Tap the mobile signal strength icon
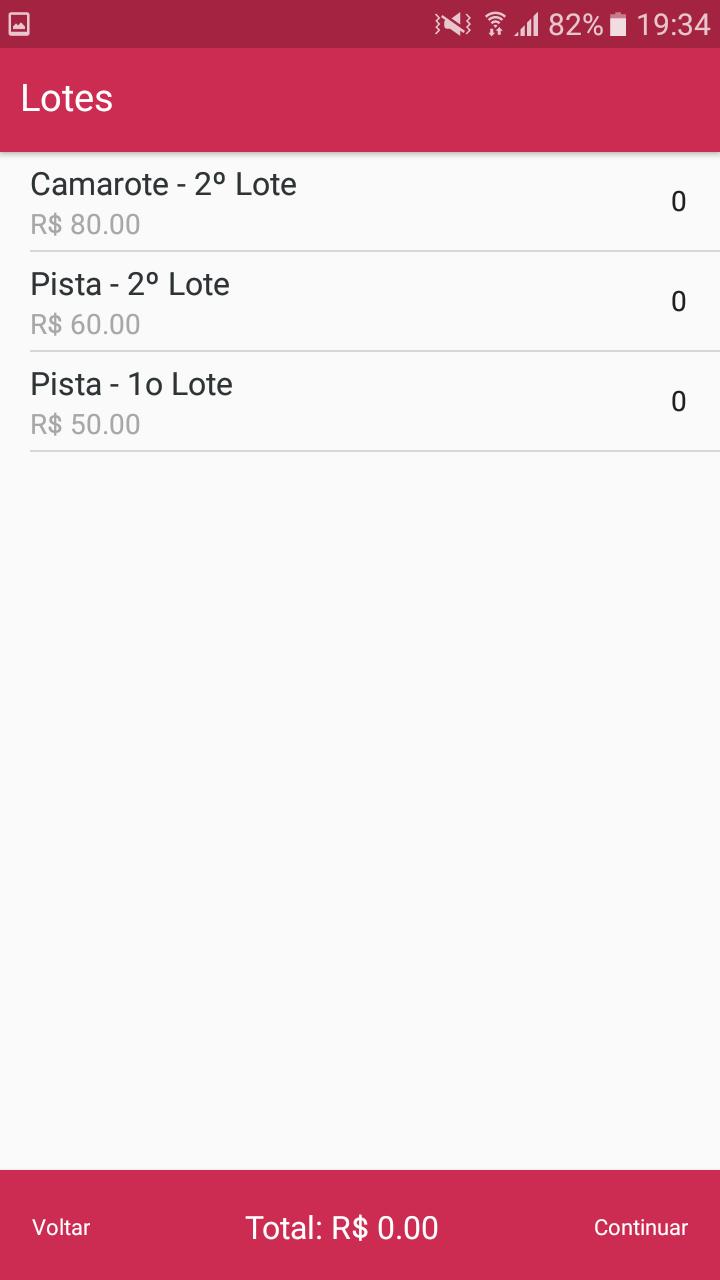This screenshot has height=1280, width=720. click(x=527, y=24)
